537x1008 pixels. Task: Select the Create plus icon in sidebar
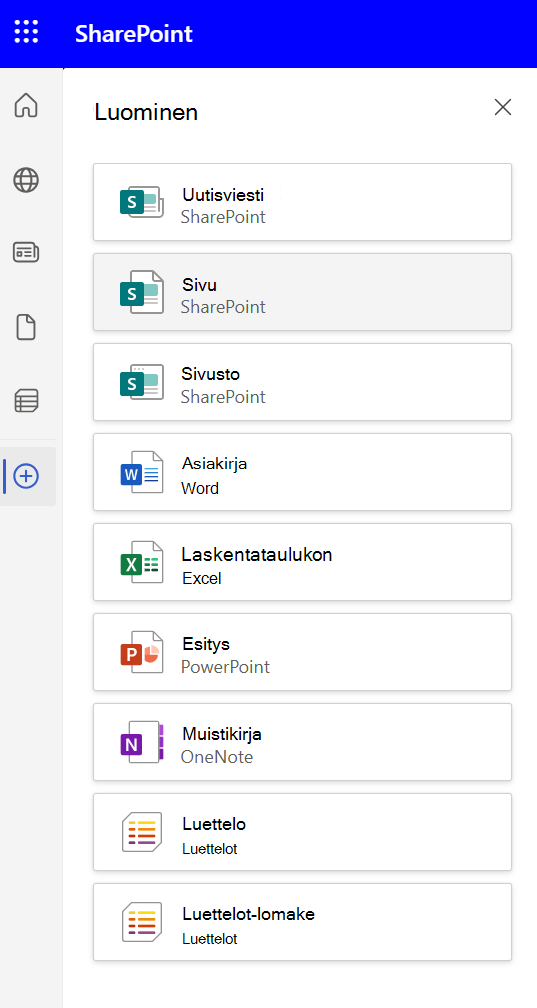coord(26,476)
